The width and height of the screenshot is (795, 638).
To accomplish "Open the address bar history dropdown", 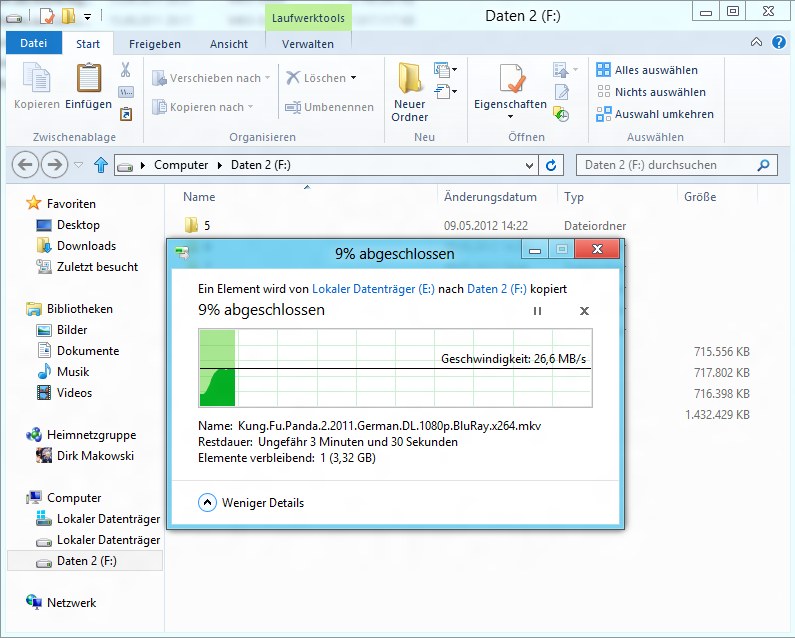I will 529,165.
